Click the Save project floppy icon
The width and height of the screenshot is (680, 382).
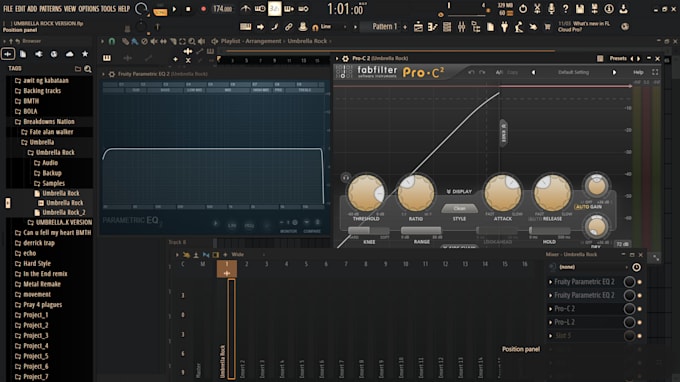pyautogui.click(x=580, y=9)
